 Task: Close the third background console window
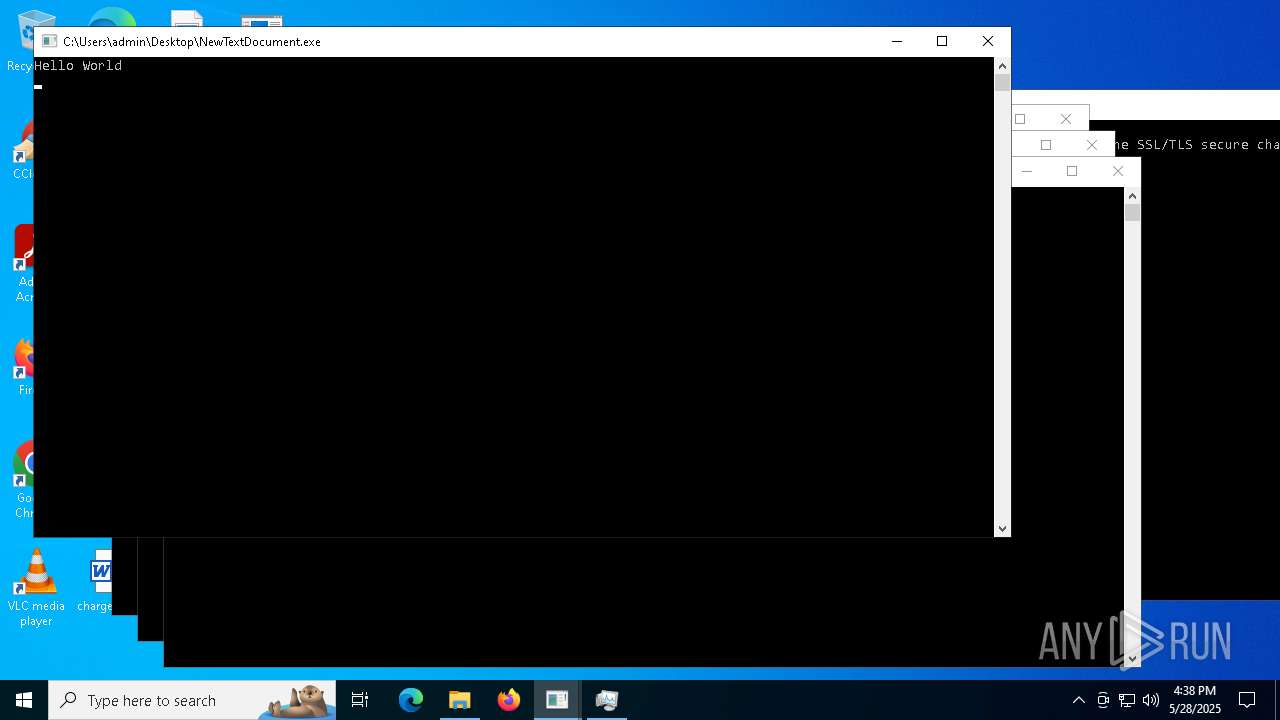coord(1118,171)
